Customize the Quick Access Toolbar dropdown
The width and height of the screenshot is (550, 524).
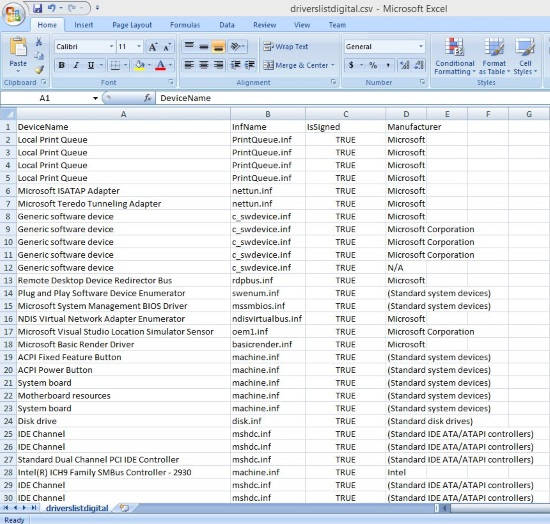[98, 8]
